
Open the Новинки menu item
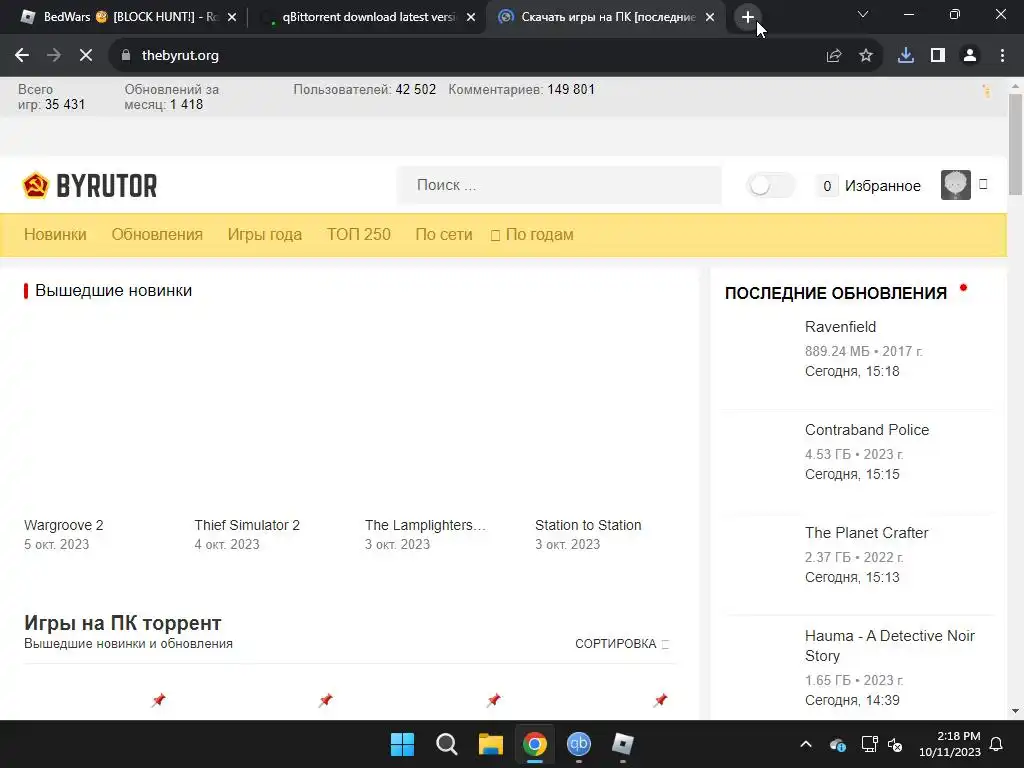(x=56, y=234)
